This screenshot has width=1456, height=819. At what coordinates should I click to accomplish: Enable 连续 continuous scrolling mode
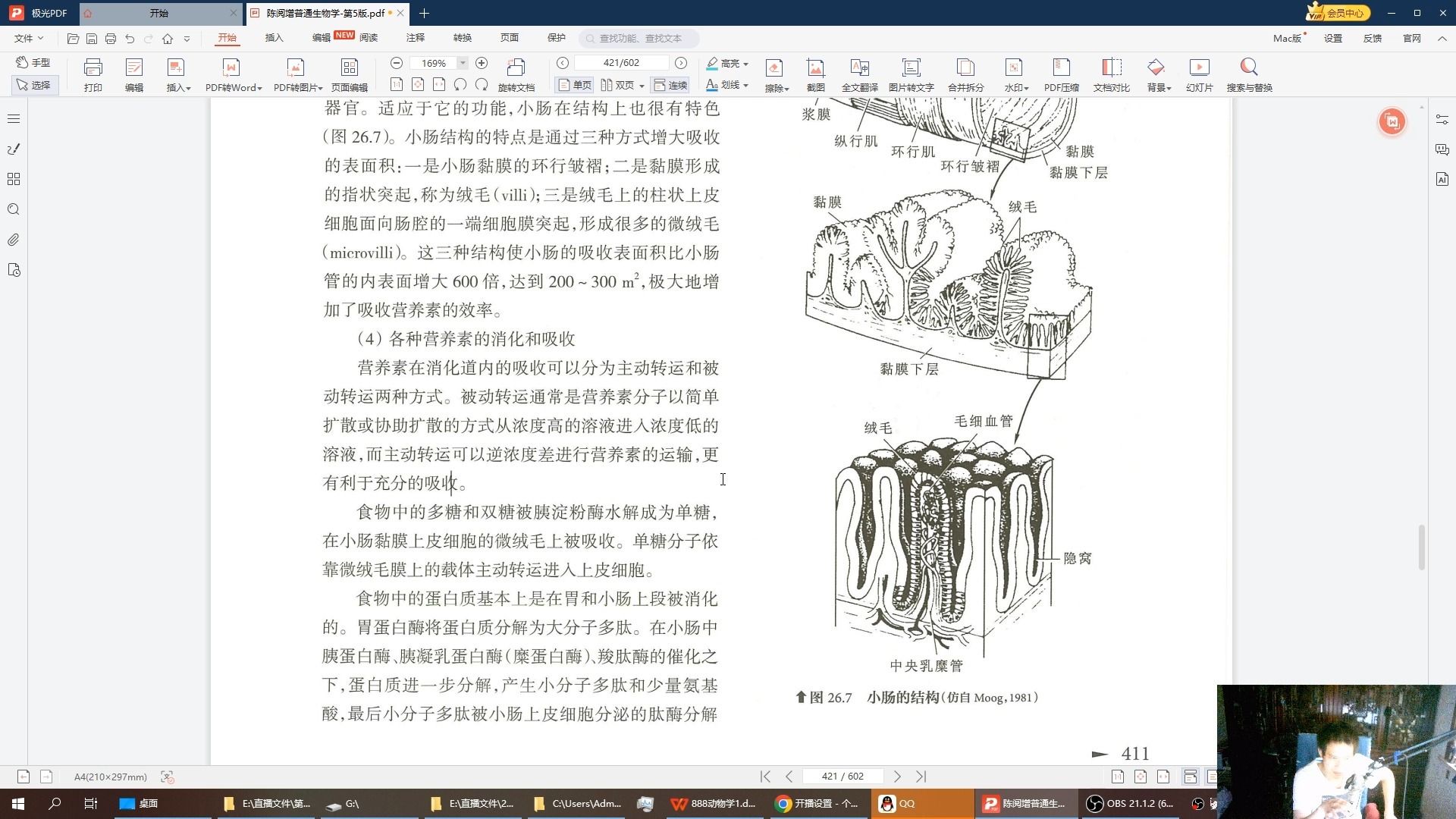671,85
